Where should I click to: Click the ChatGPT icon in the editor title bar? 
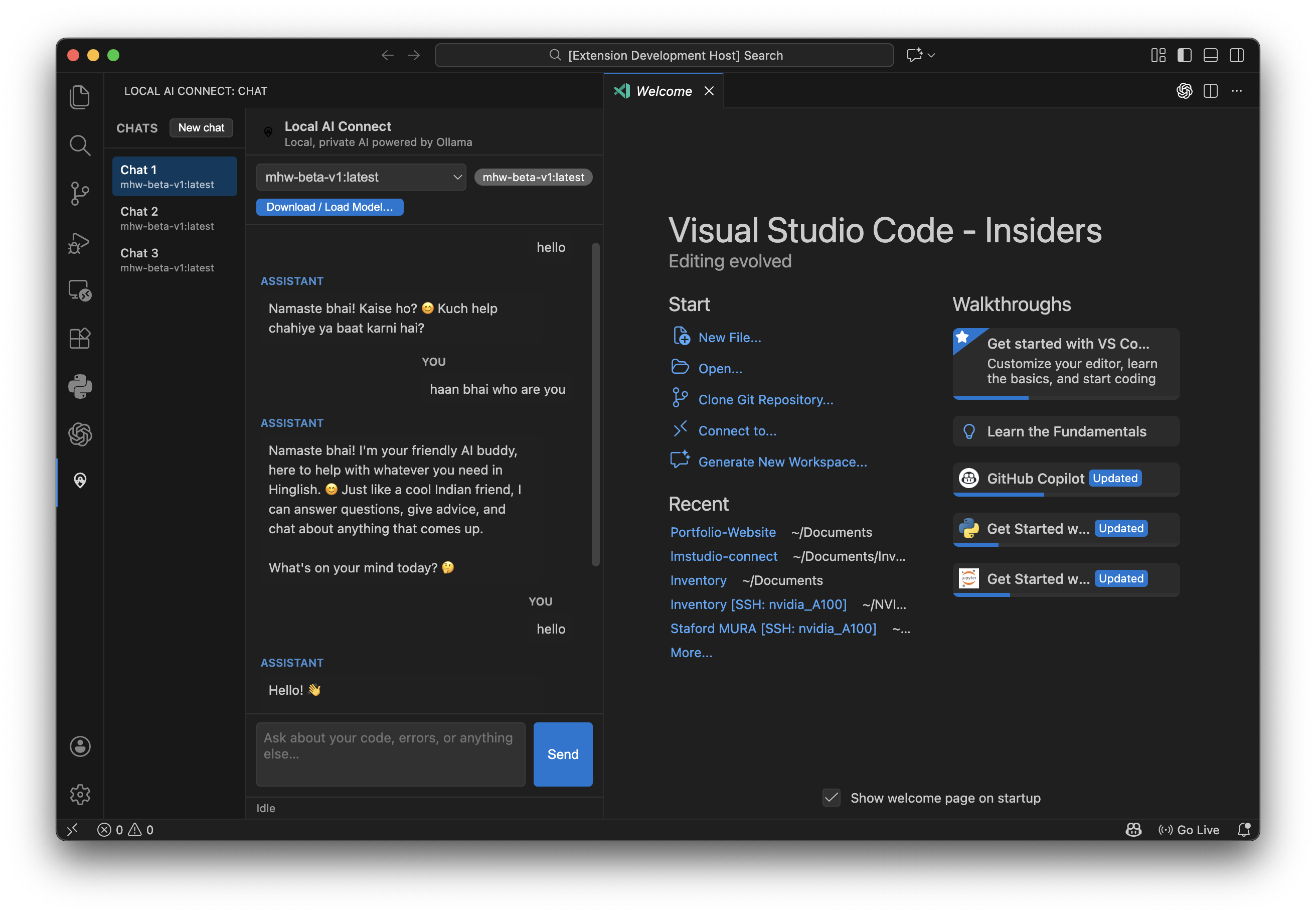1184,91
